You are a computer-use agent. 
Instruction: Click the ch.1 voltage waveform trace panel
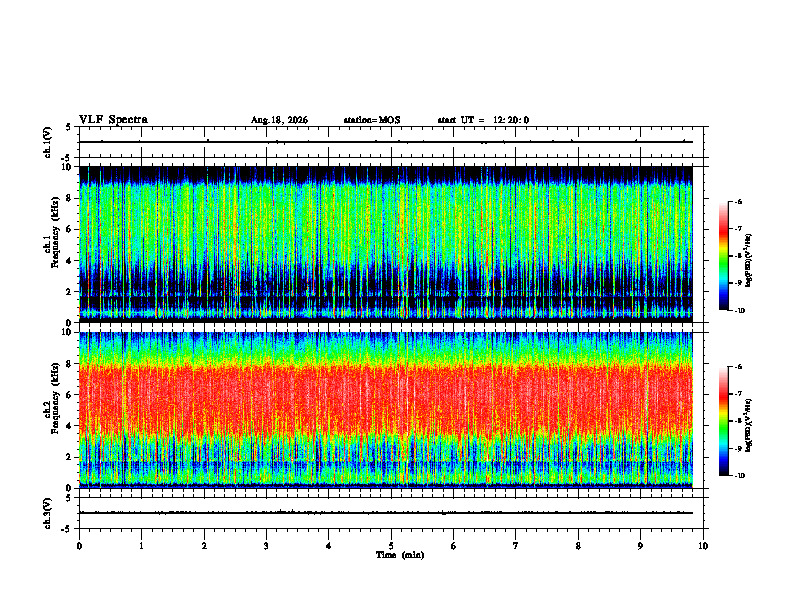tap(391, 142)
